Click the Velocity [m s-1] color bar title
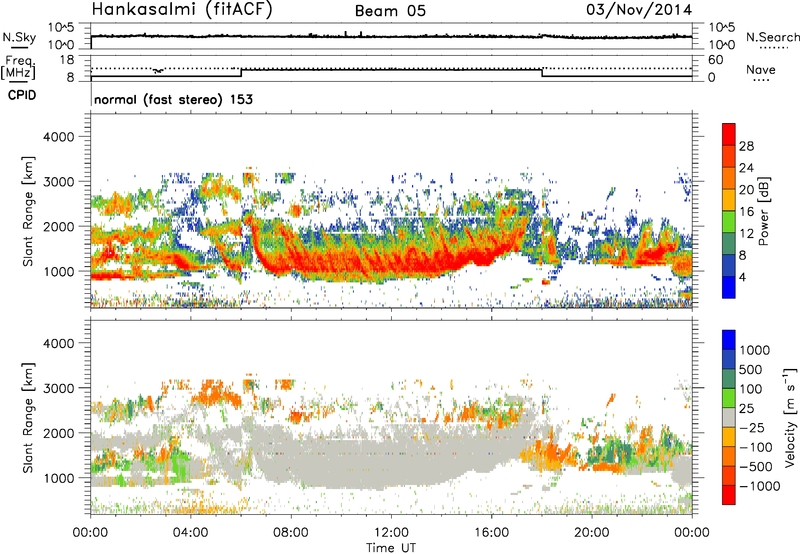 pyautogui.click(x=790, y=417)
